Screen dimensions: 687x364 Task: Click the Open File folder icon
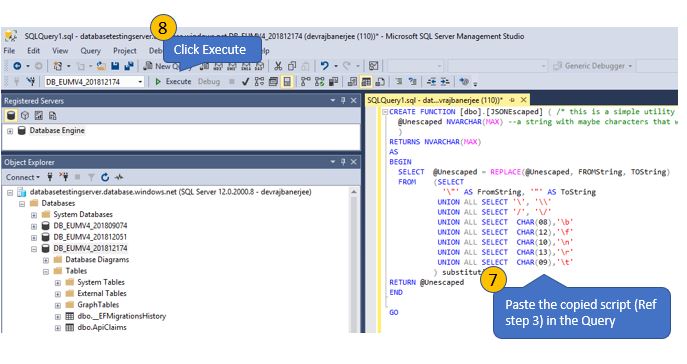tap(101, 66)
